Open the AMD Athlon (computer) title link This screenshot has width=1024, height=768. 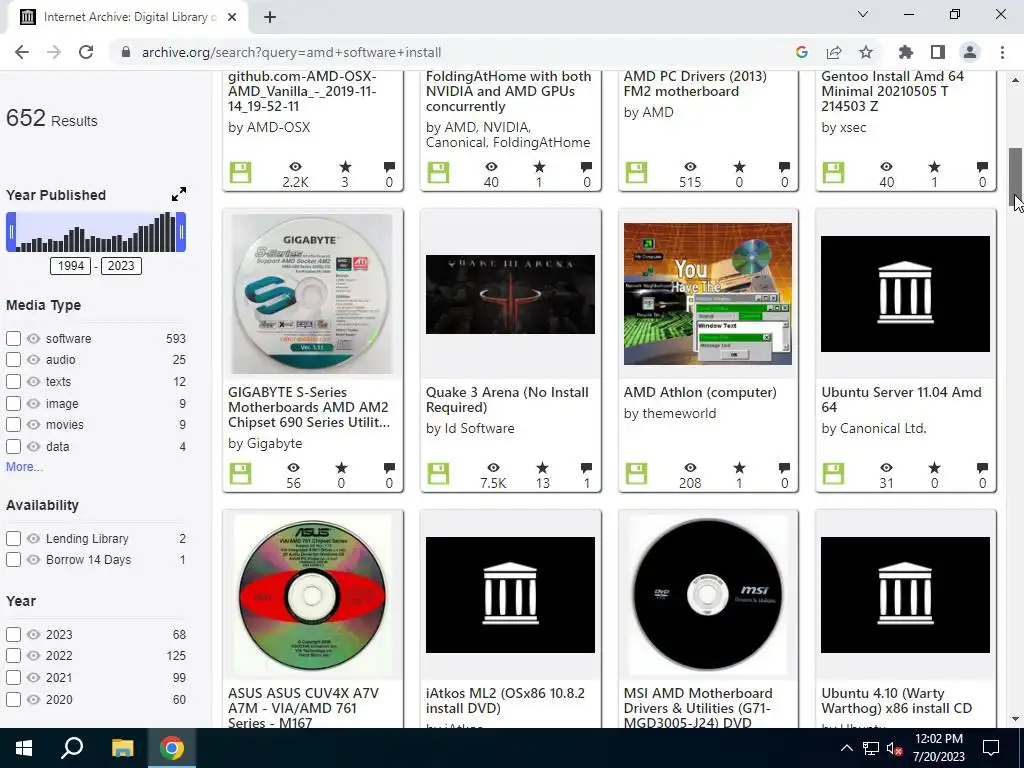[699, 392]
